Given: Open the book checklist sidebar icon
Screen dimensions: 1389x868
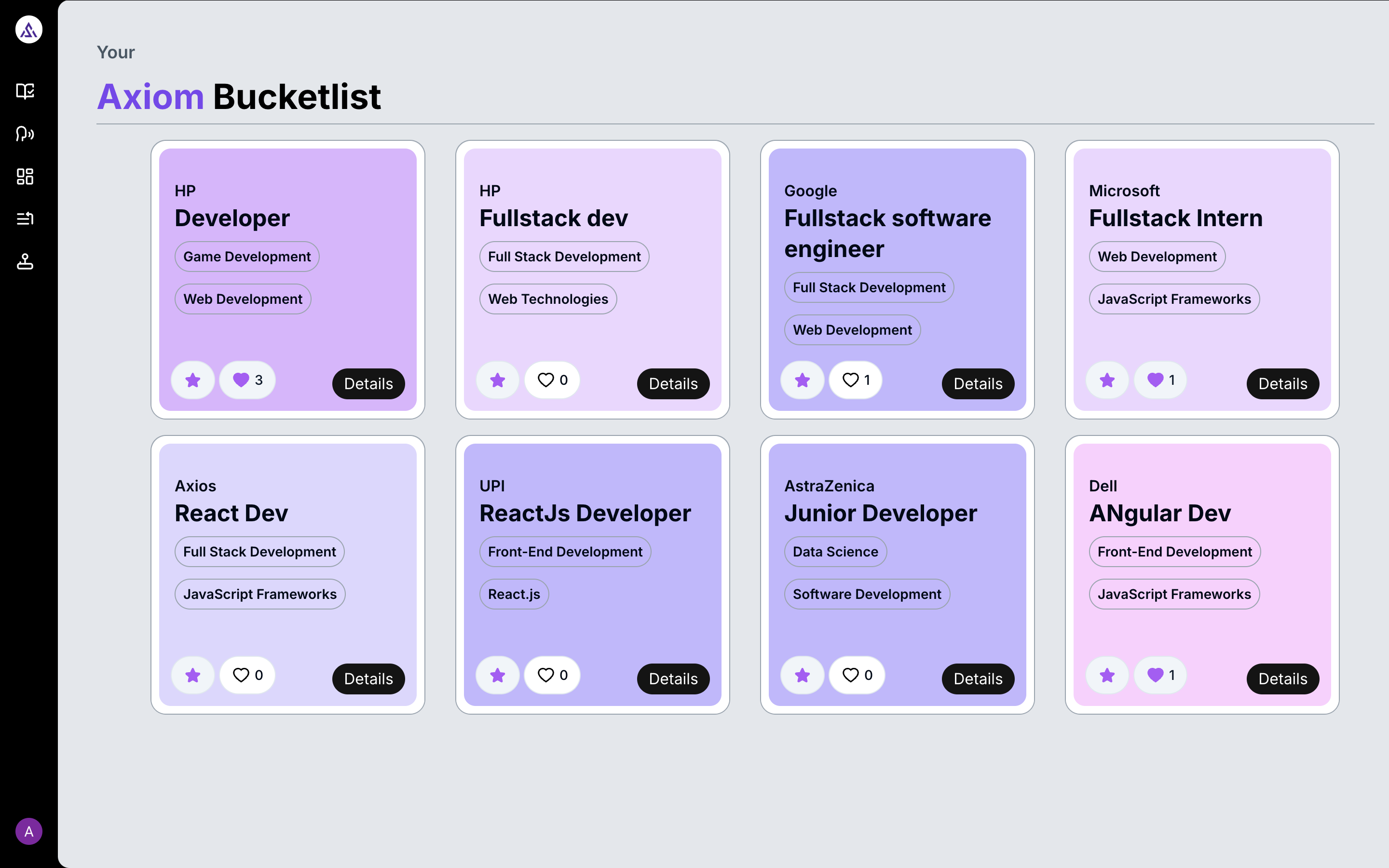Looking at the screenshot, I should [x=25, y=91].
